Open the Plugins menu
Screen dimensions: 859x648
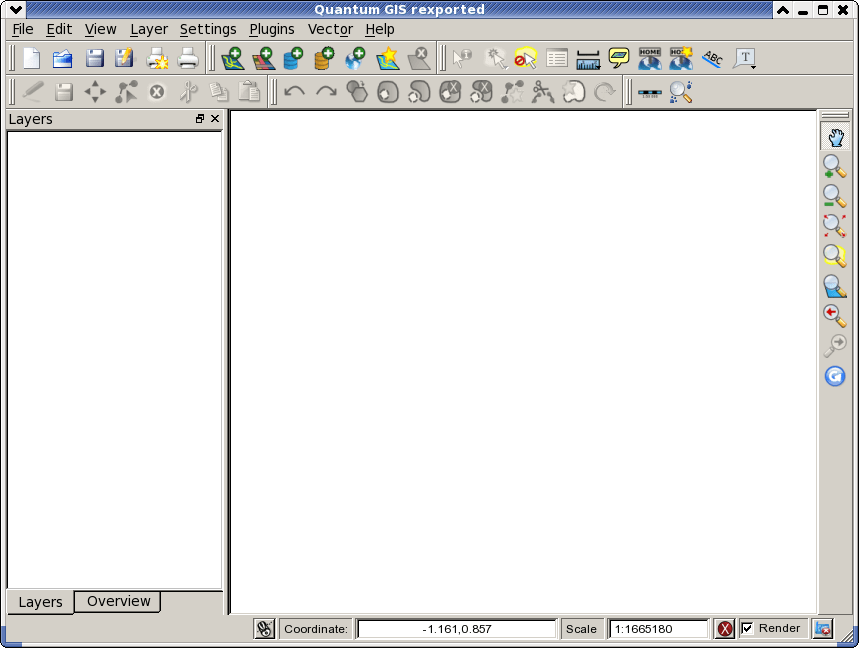[272, 30]
